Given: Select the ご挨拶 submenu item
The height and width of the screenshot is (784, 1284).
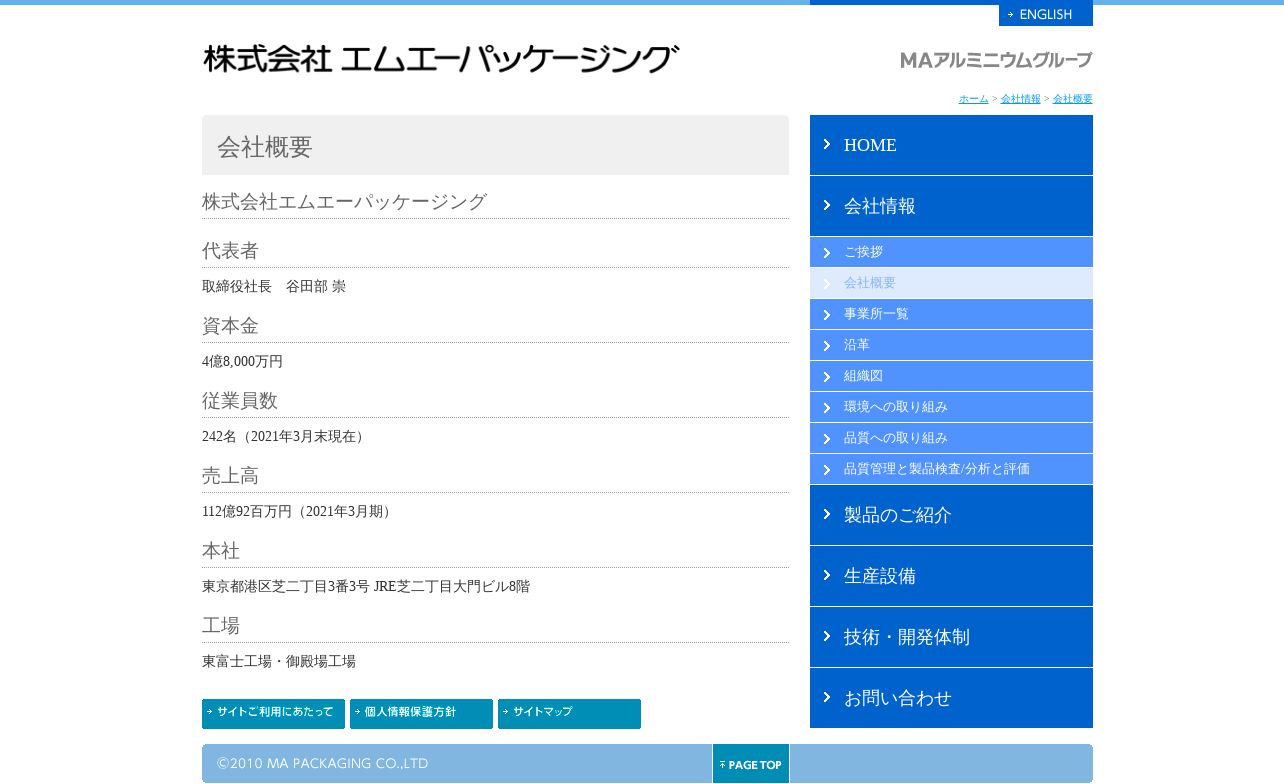Looking at the screenshot, I should click(x=951, y=252).
